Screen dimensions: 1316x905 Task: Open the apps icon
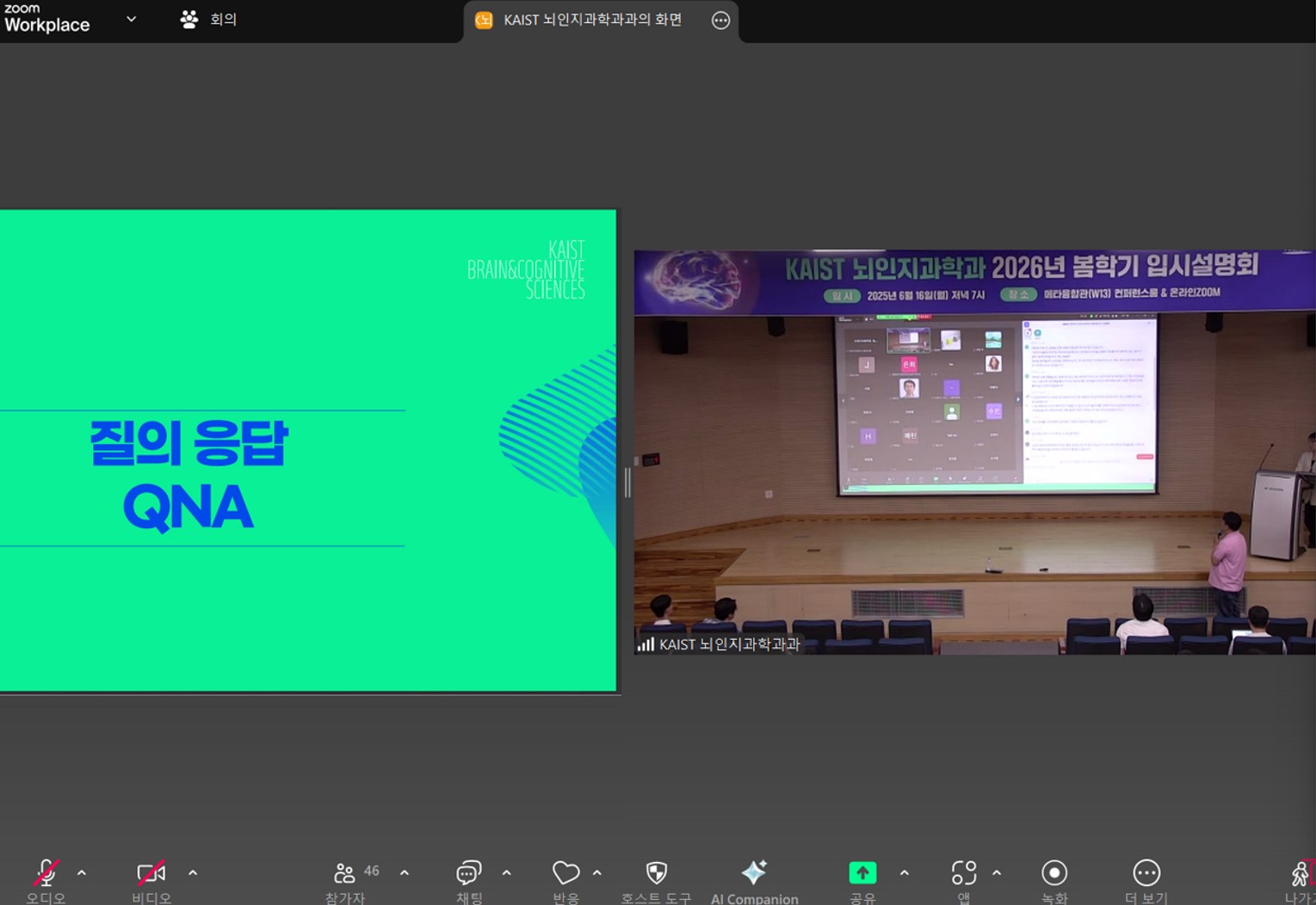(x=964, y=872)
